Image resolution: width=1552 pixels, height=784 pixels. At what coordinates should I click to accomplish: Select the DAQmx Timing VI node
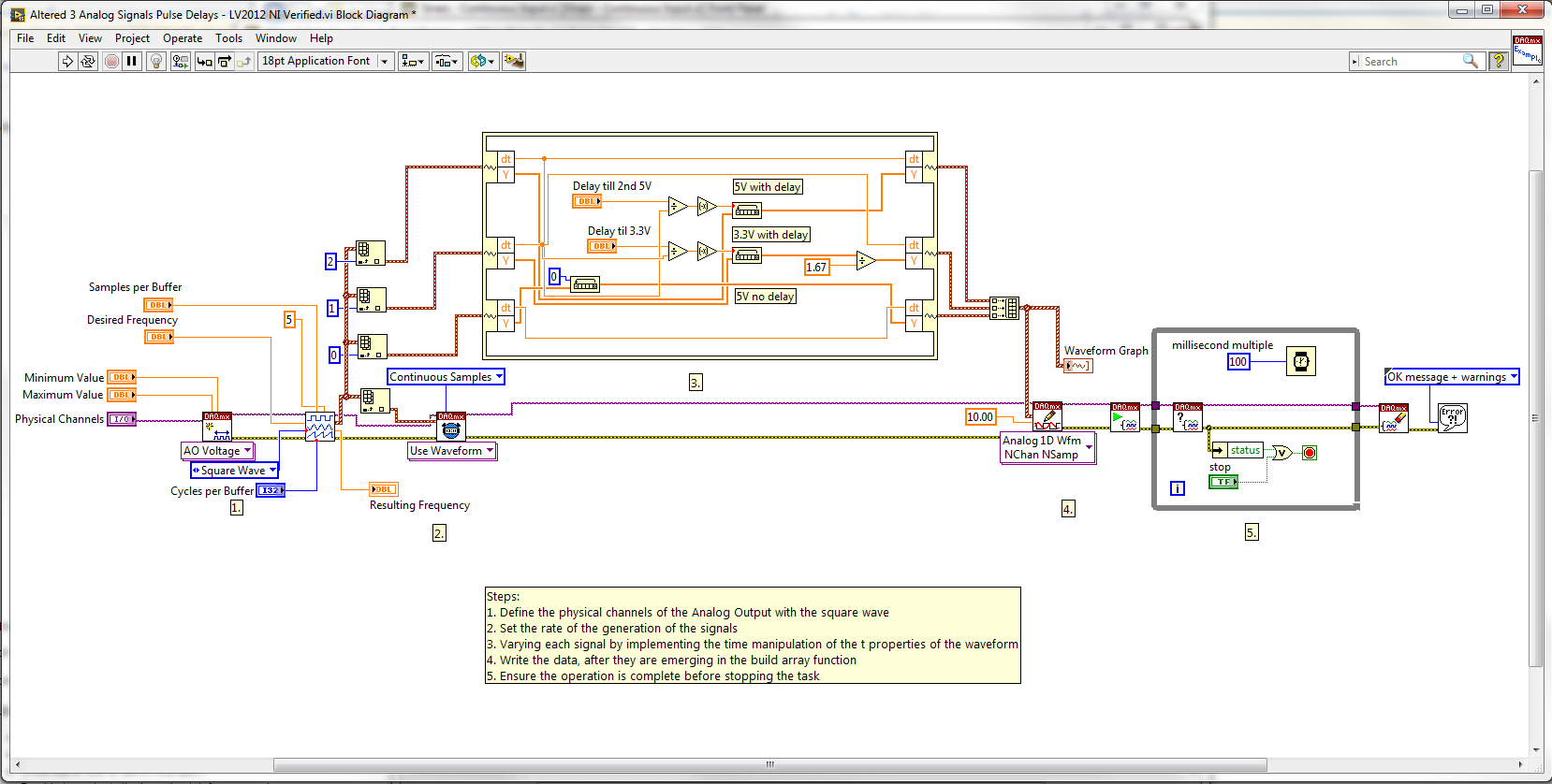(x=451, y=428)
